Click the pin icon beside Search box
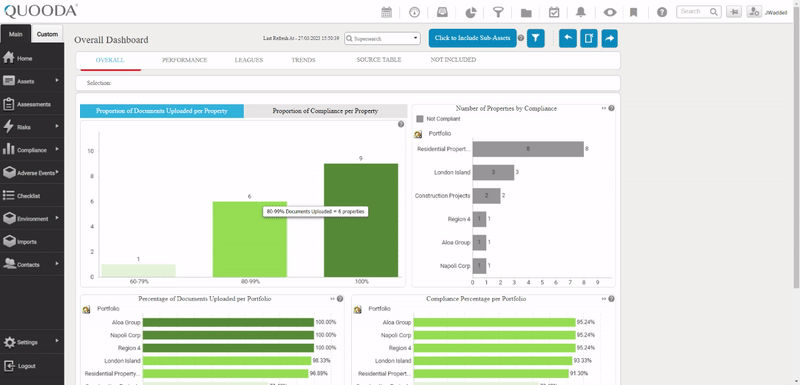Image resolution: width=800 pixels, height=385 pixels. click(734, 12)
